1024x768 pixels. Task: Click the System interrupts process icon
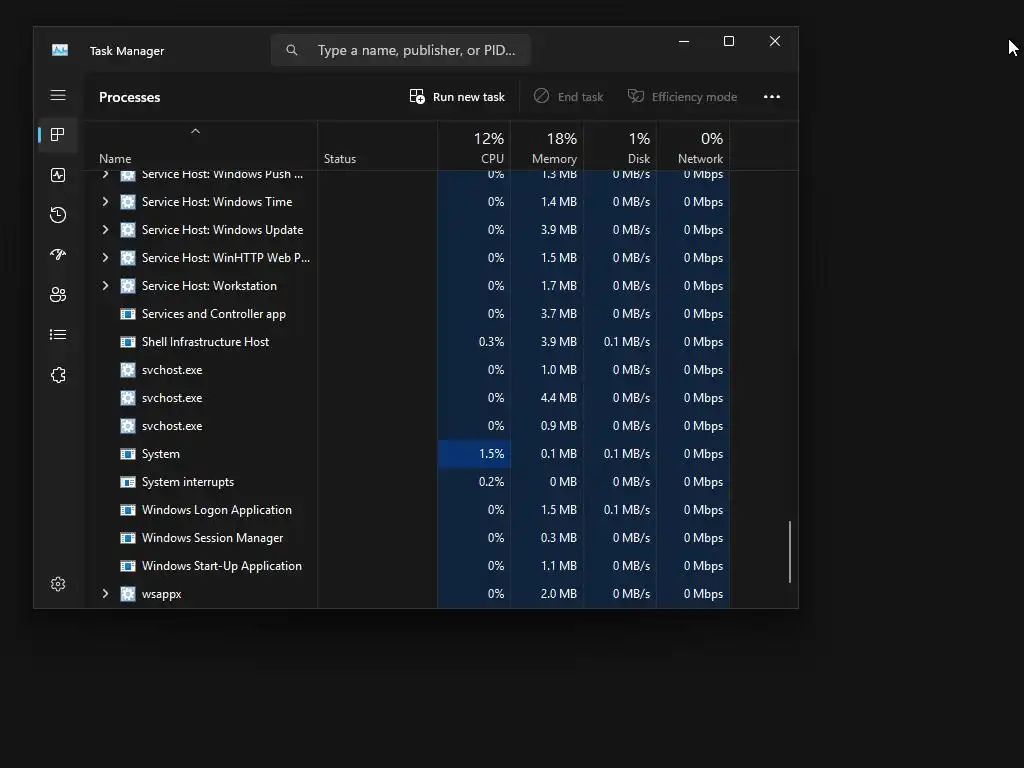pos(128,482)
